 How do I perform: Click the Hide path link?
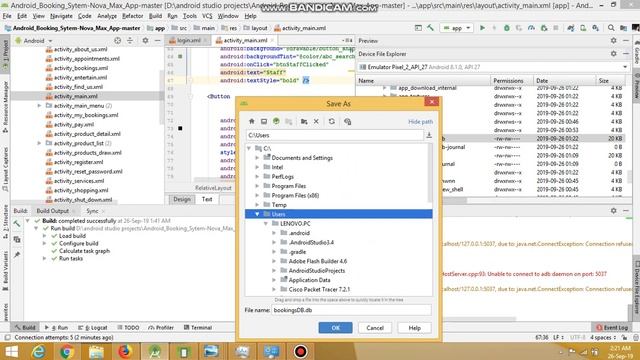(420, 122)
